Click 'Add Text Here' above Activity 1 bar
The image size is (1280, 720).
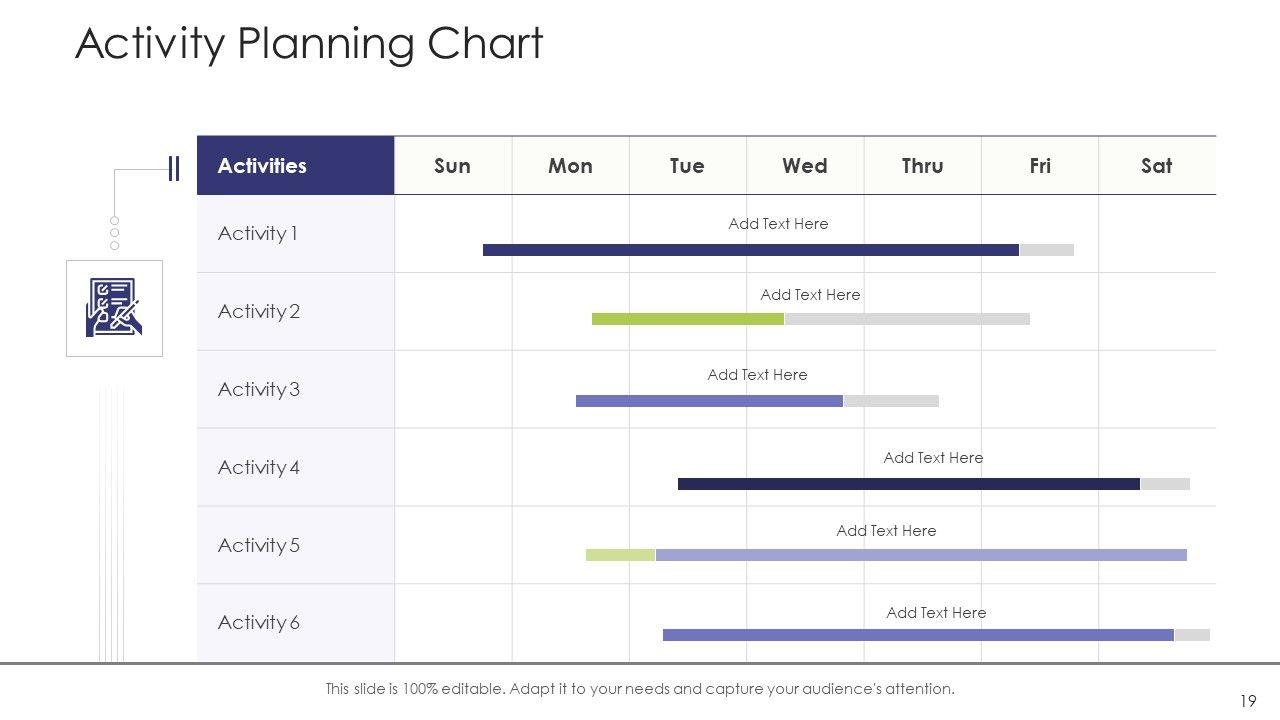(x=778, y=224)
